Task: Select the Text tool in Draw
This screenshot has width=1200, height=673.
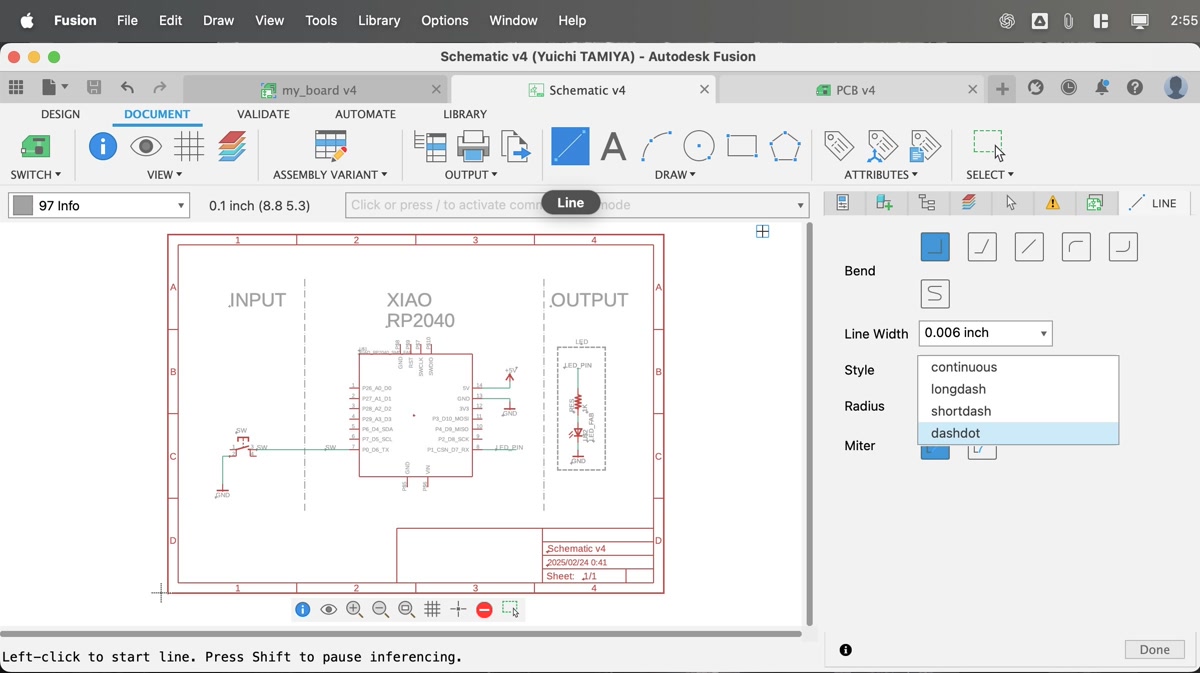Action: 613,147
